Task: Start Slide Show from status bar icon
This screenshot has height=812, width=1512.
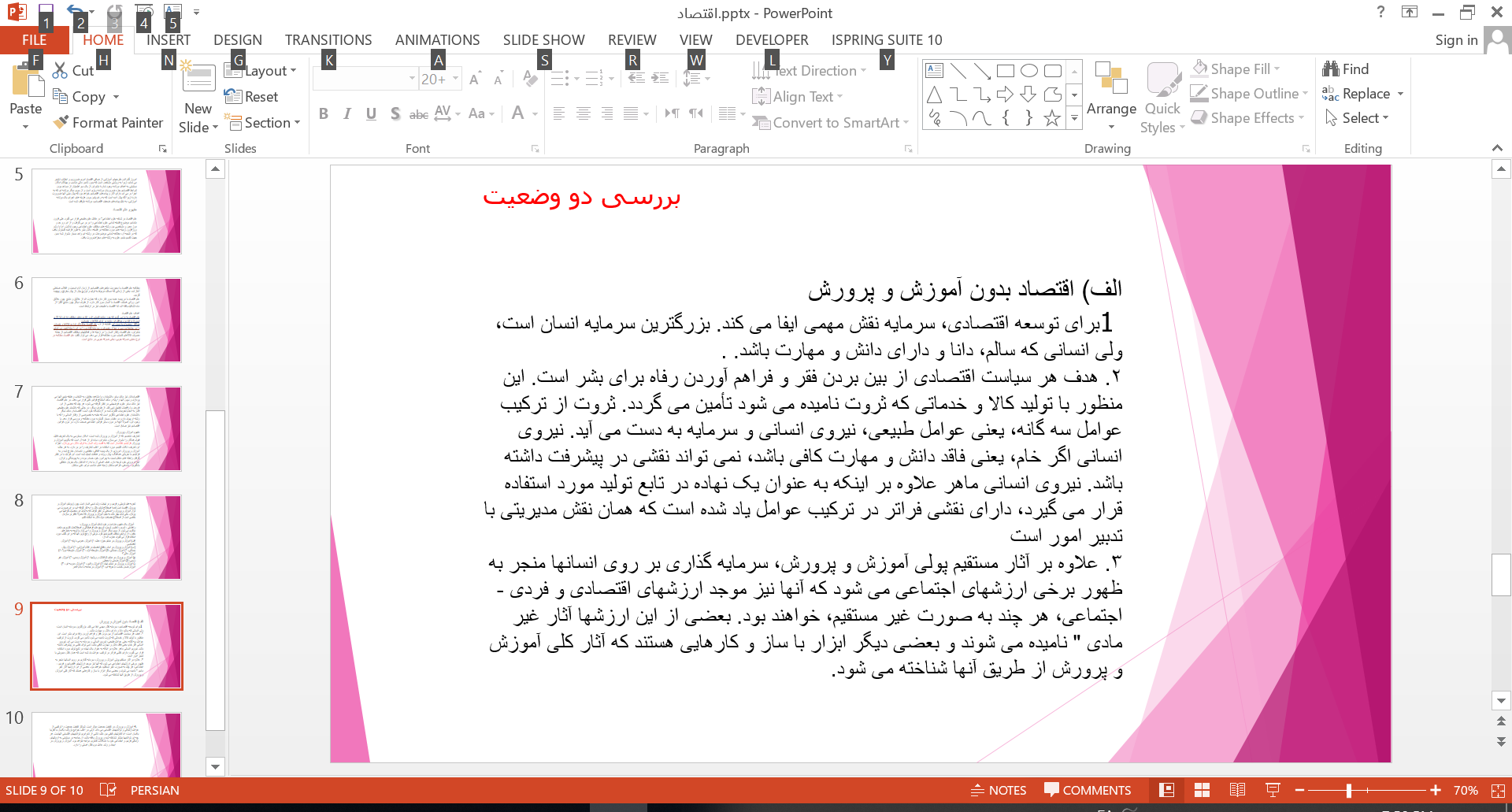Action: (1272, 790)
